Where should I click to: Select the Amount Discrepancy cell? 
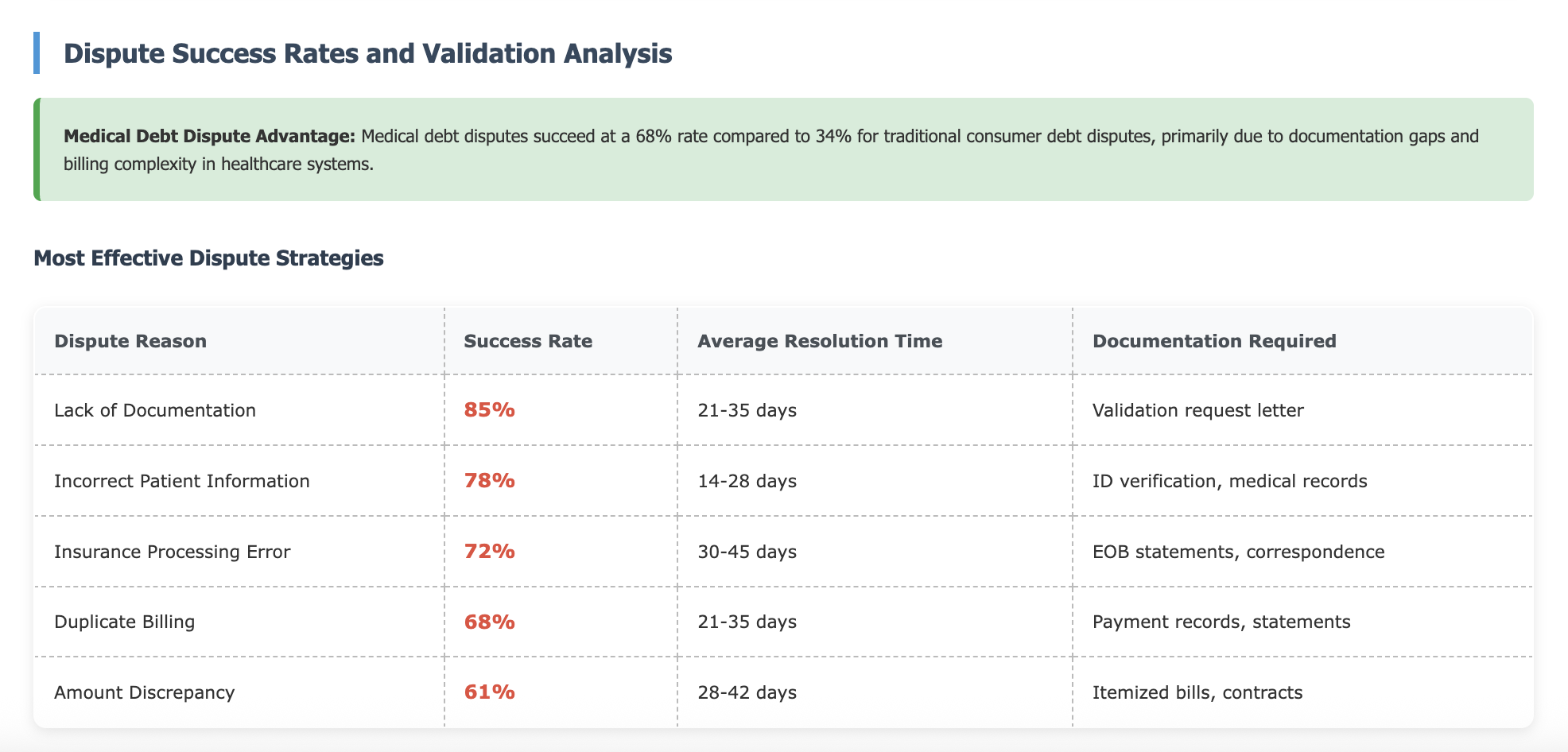239,692
